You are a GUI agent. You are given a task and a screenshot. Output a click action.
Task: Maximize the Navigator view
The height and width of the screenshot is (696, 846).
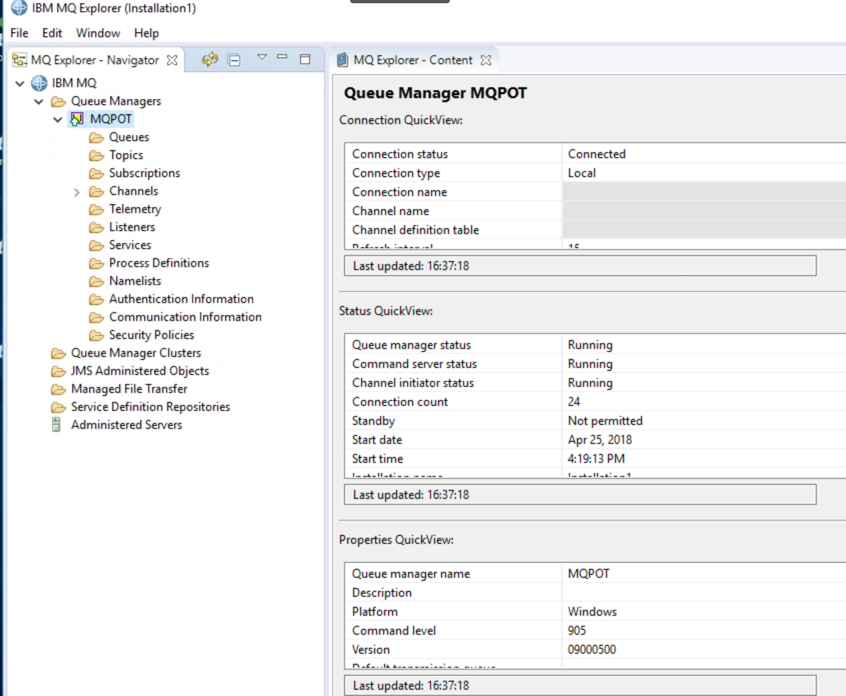305,59
